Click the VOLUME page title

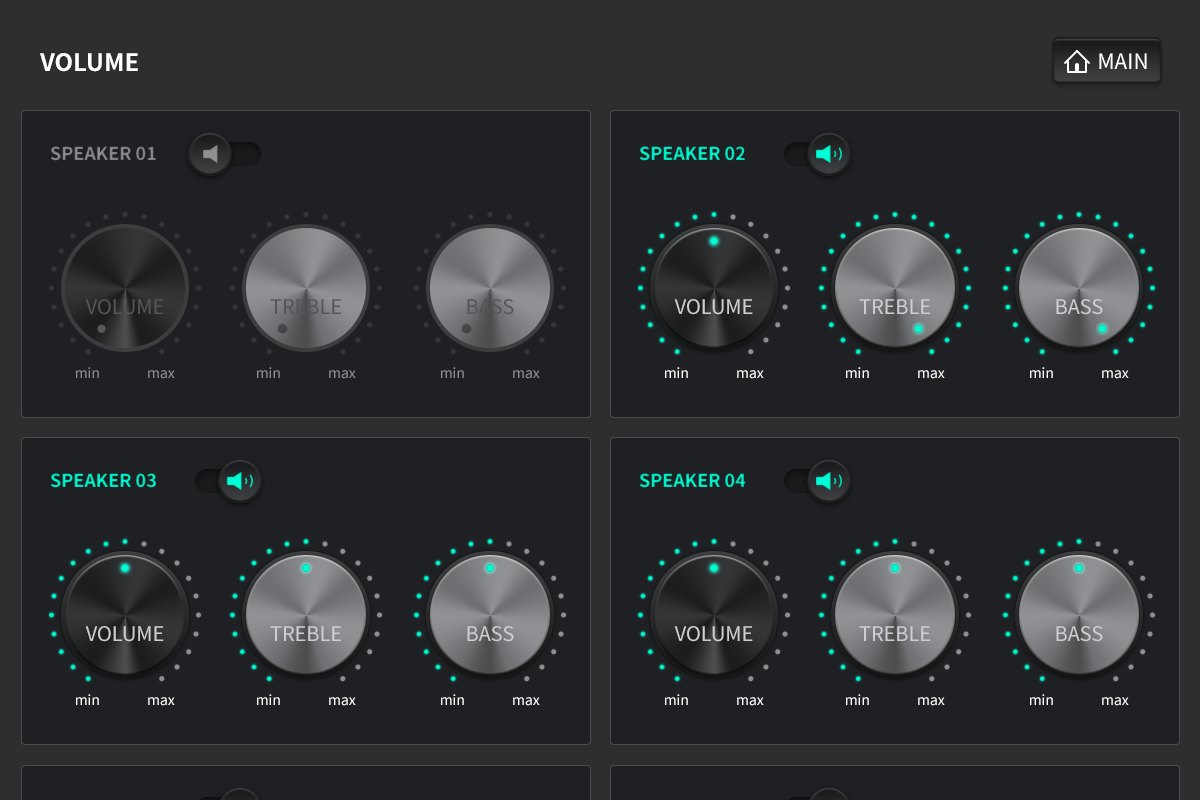(x=89, y=62)
